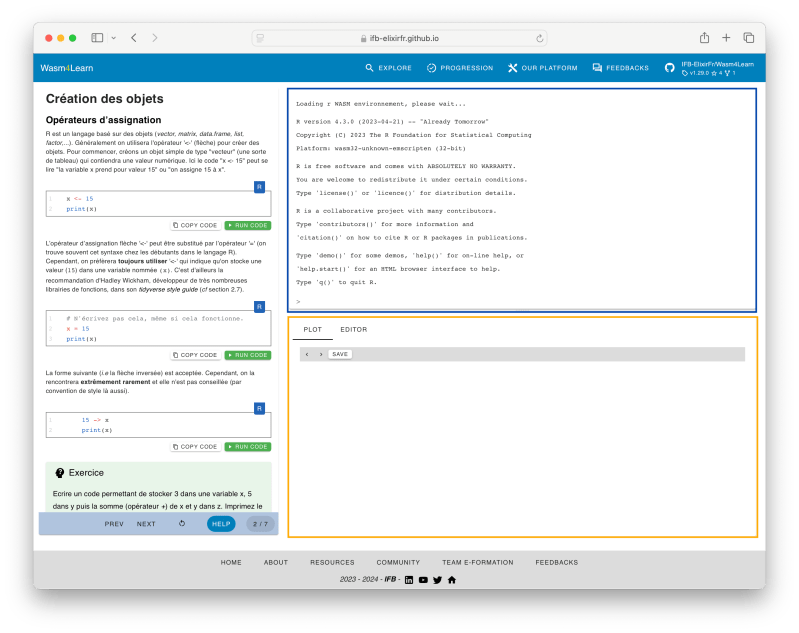Open the IFB LinkedIn icon in footer
The height and width of the screenshot is (633, 799).
(x=409, y=580)
